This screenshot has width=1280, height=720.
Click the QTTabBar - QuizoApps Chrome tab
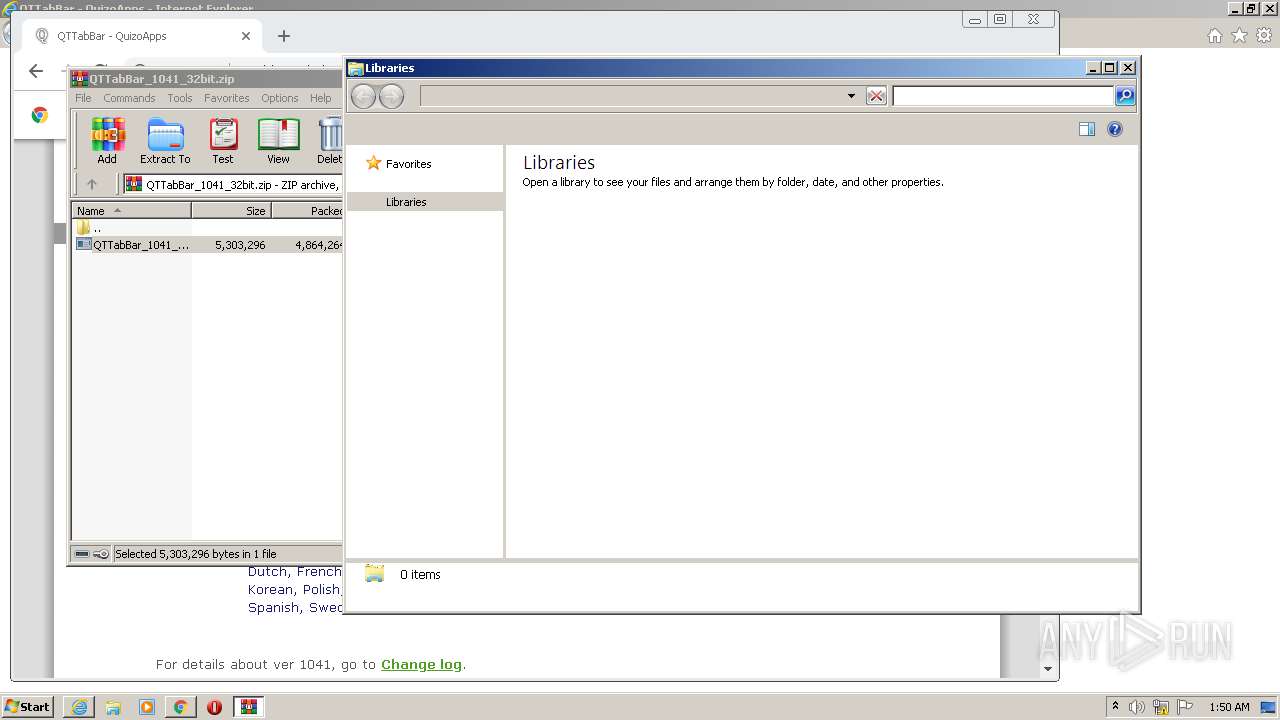point(140,36)
